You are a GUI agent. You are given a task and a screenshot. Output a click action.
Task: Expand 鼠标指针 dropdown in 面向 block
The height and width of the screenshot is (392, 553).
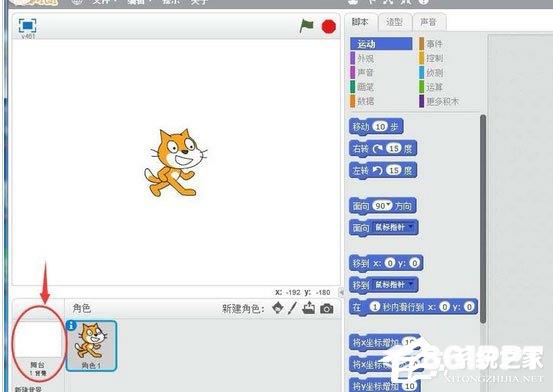coord(410,227)
